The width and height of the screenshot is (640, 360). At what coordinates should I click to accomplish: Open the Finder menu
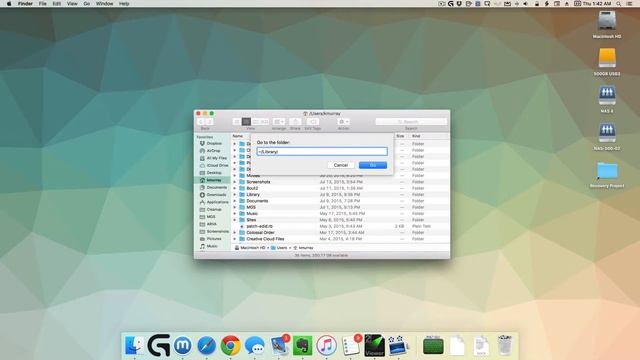tap(25, 4)
